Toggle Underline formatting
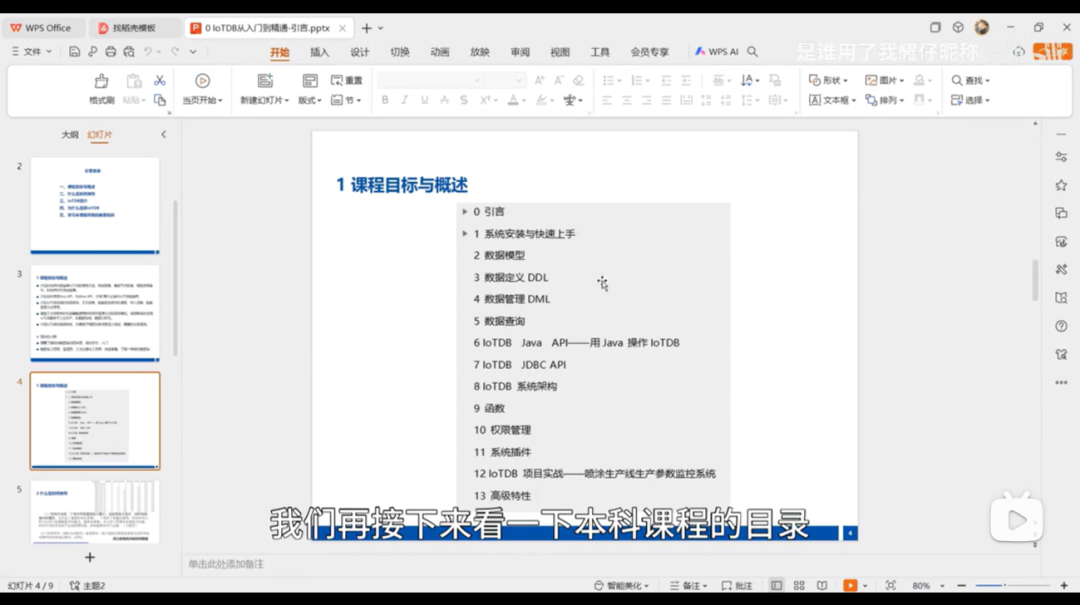This screenshot has width=1080, height=605. coord(424,101)
